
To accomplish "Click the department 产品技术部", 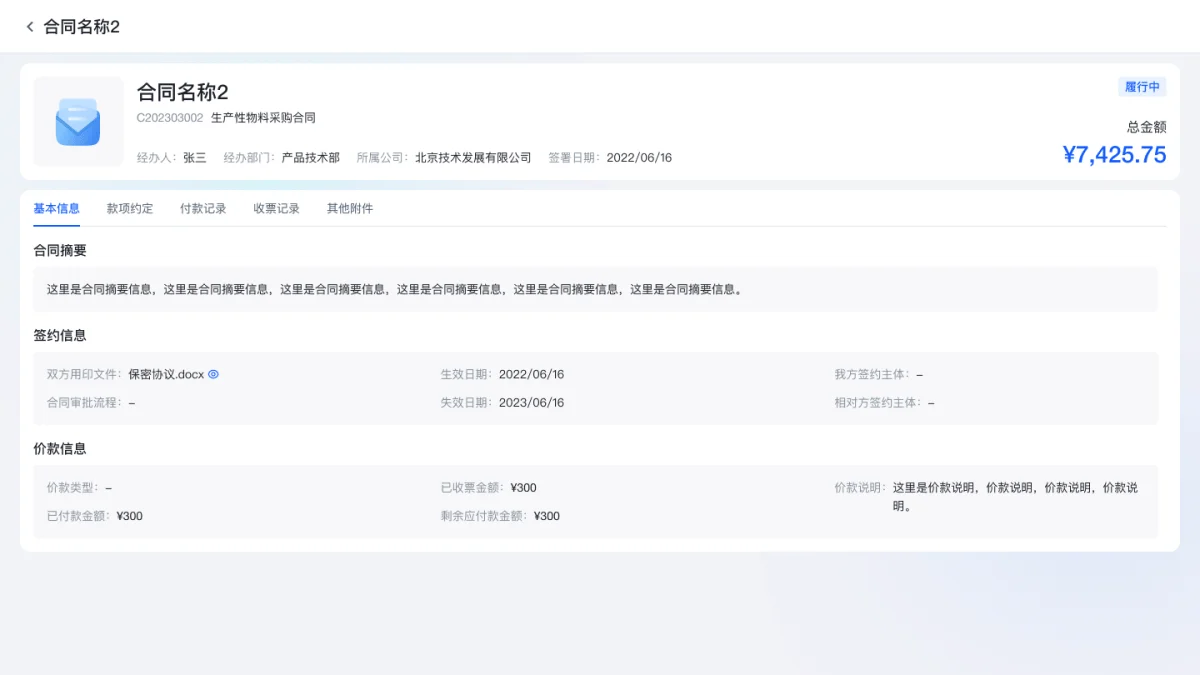I will pyautogui.click(x=310, y=158).
